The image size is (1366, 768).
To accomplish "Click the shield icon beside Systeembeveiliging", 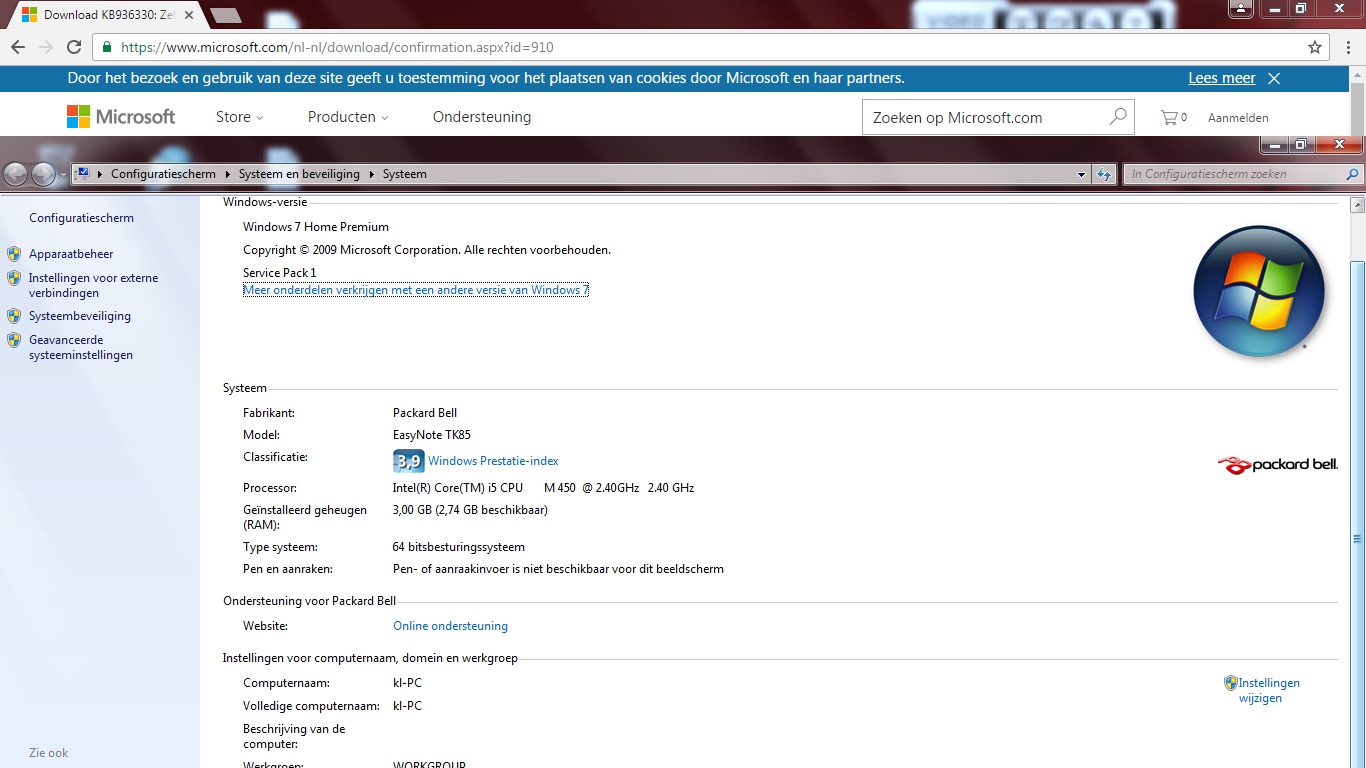I will (x=14, y=316).
